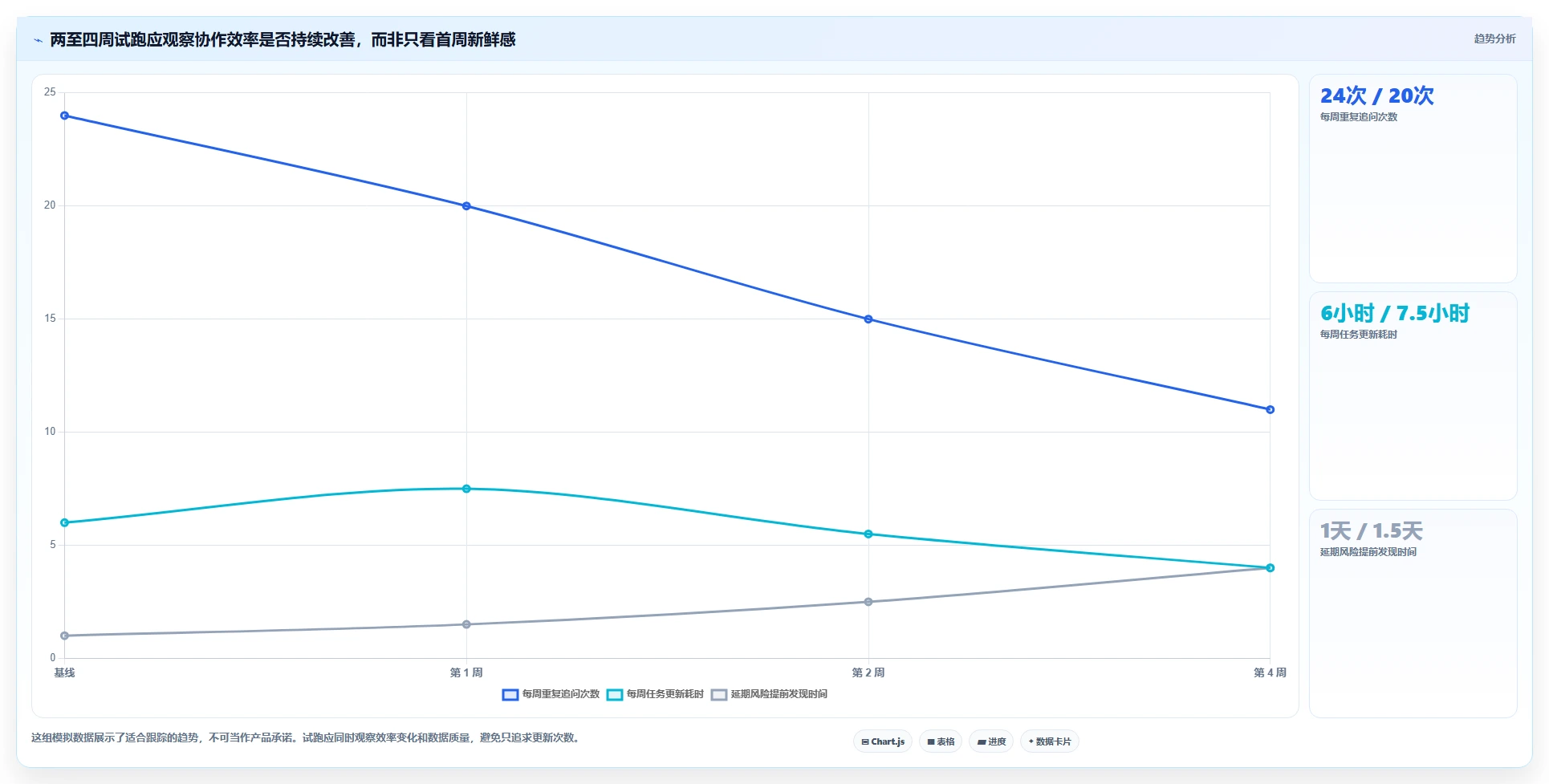Image resolution: width=1549 pixels, height=784 pixels.
Task: Click the blue week 4 point at 11
Action: (1270, 409)
